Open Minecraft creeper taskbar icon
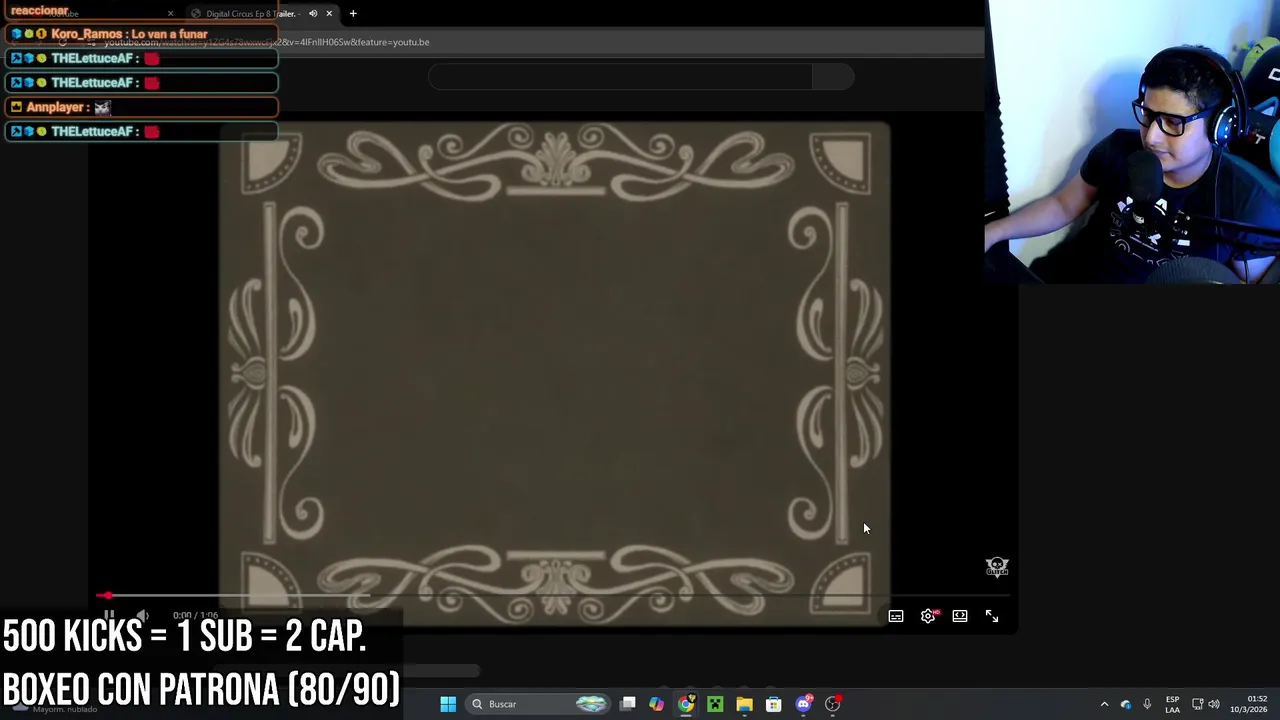Image resolution: width=1280 pixels, height=720 pixels. tap(715, 704)
